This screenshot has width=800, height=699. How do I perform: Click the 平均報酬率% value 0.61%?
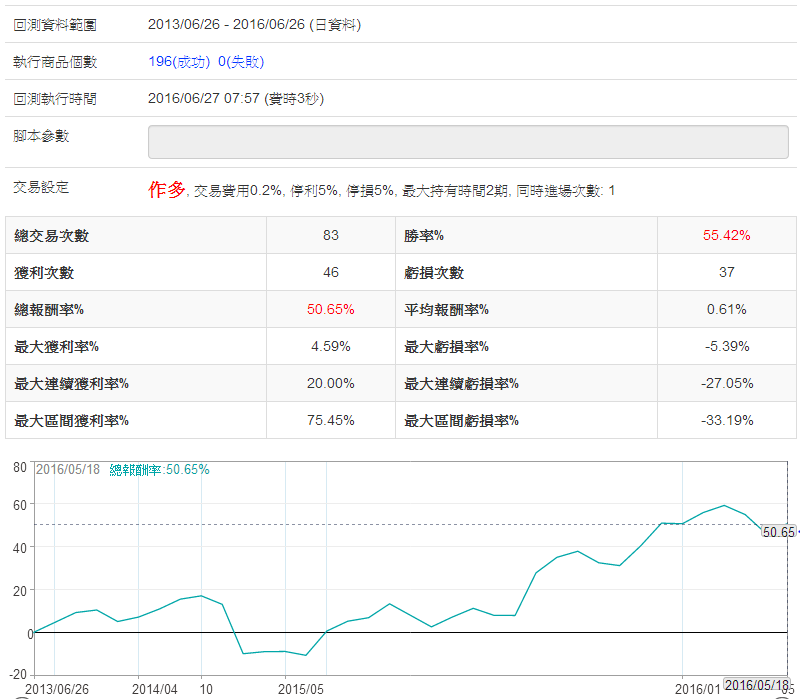tap(726, 309)
